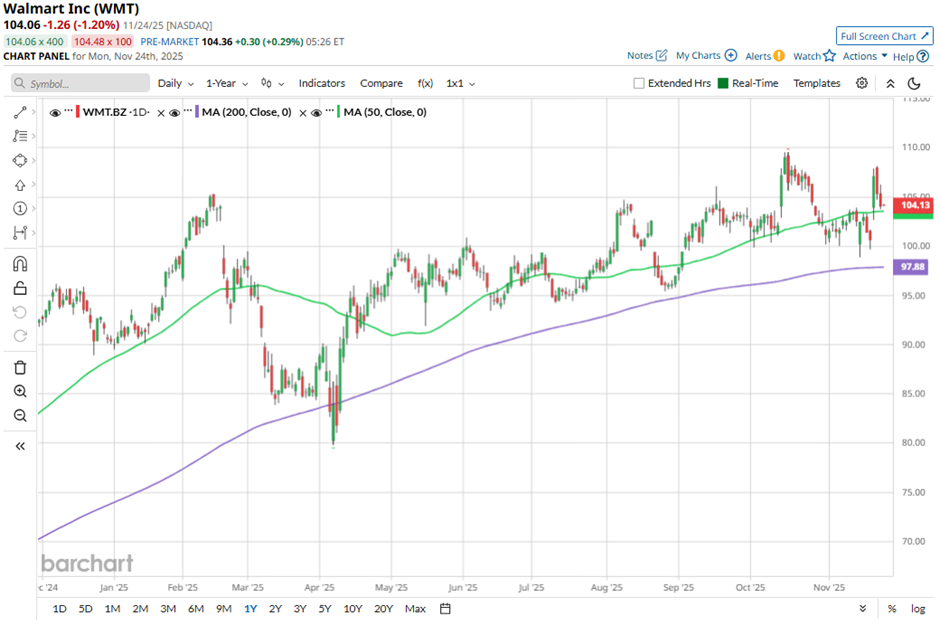The image size is (940, 625).
Task: Open the Actions dropdown menu
Action: [864, 56]
